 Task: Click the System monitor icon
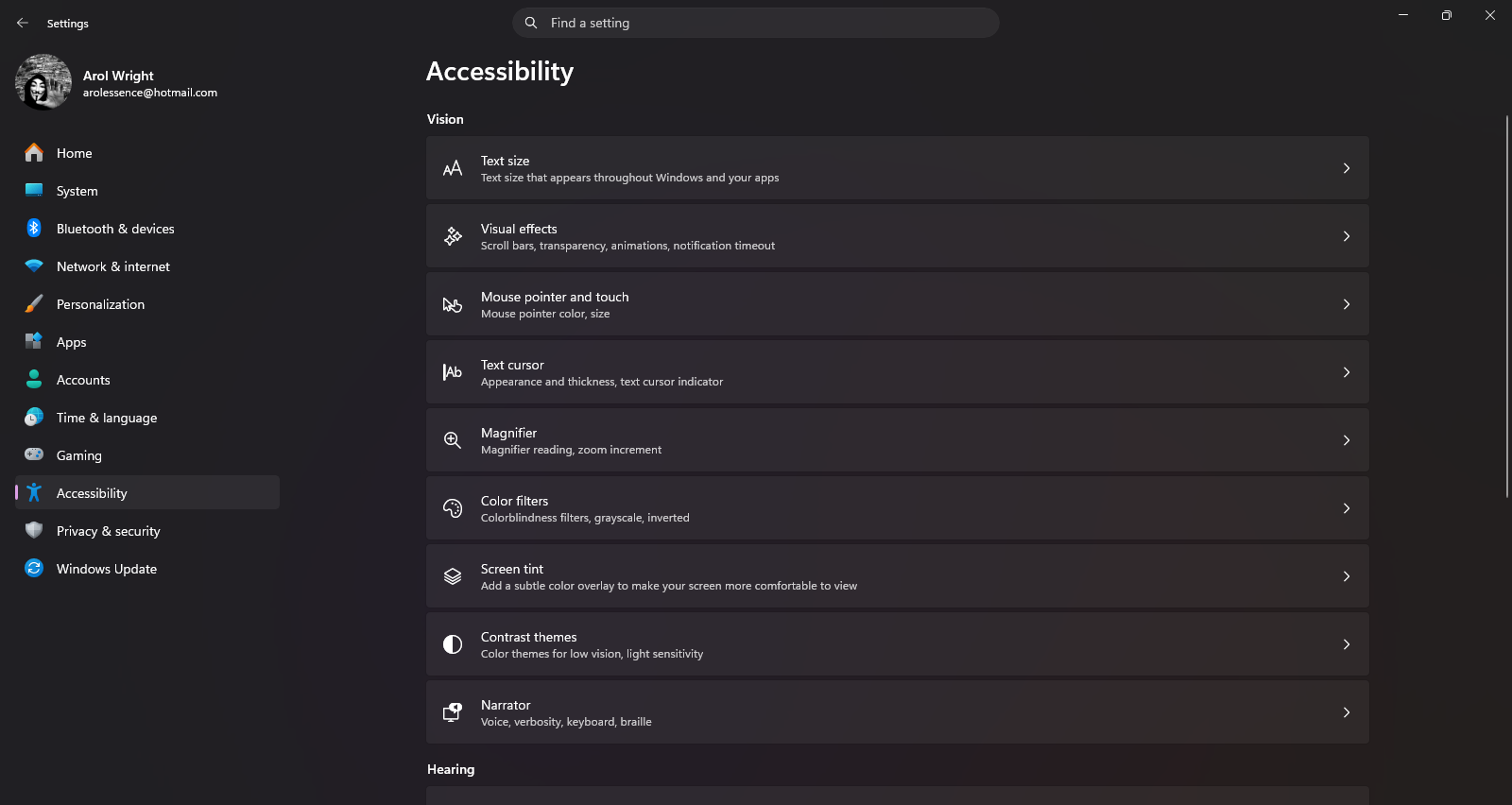pos(34,190)
